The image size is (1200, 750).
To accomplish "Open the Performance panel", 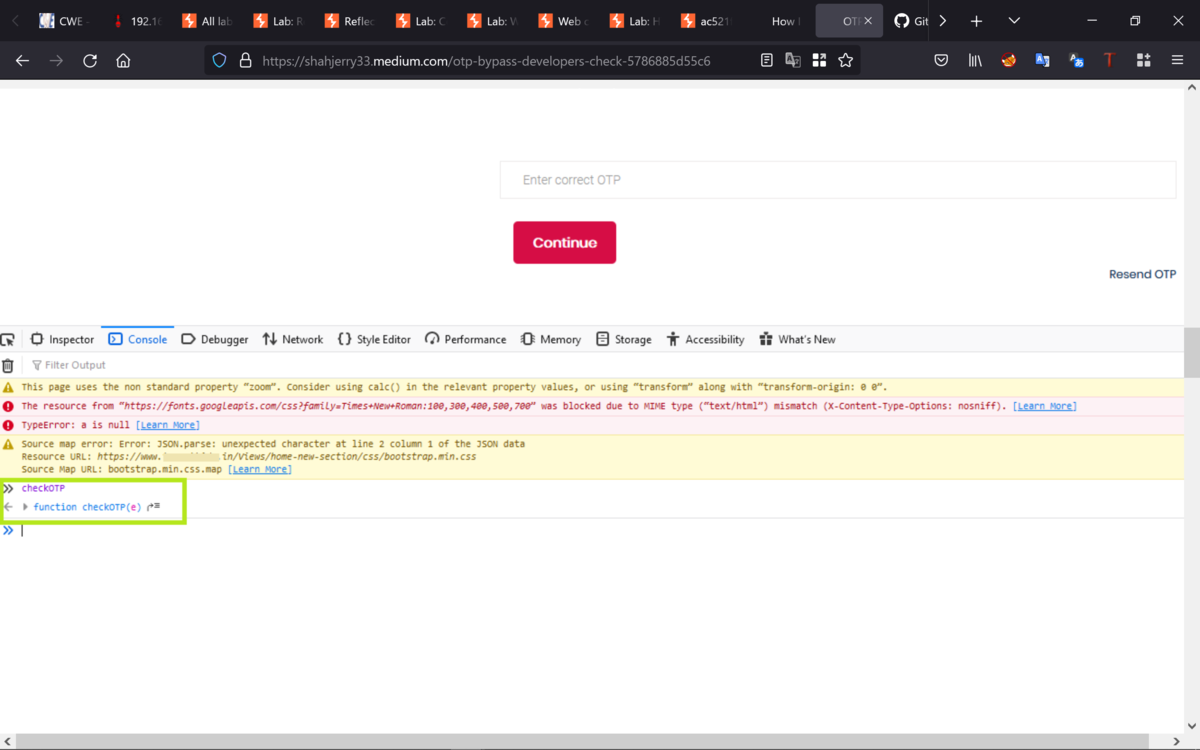I will pyautogui.click(x=465, y=340).
